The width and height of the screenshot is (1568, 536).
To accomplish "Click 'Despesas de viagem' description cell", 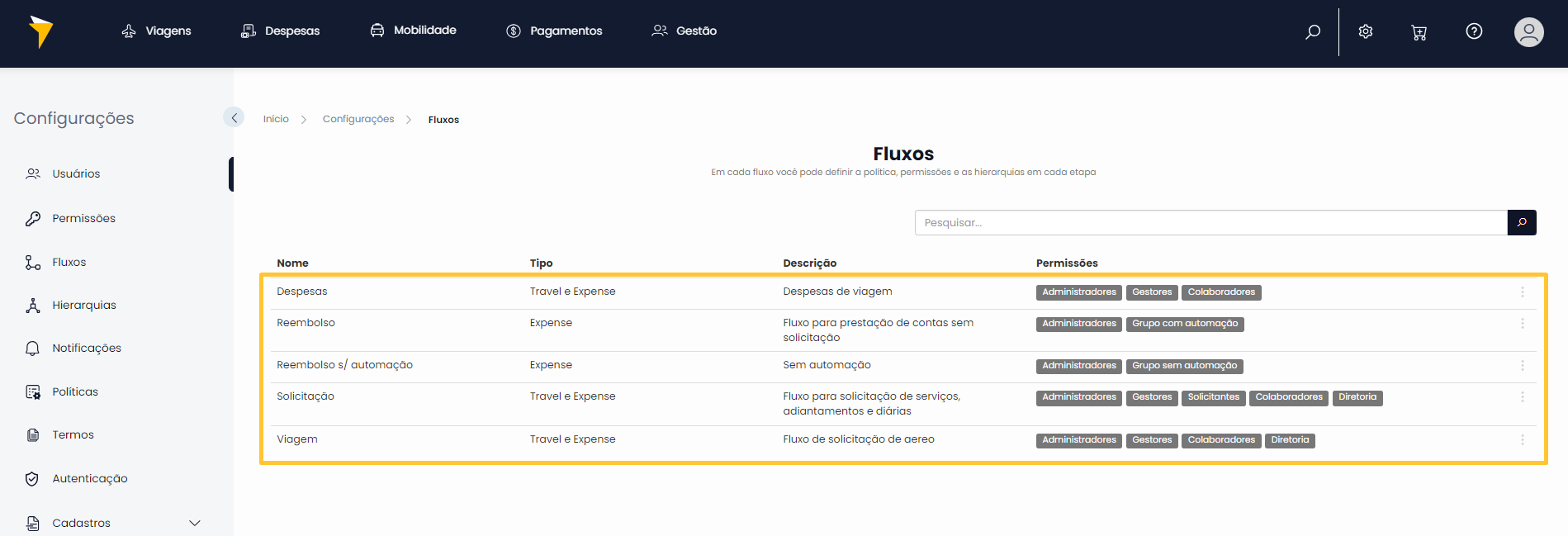I will [837, 292].
